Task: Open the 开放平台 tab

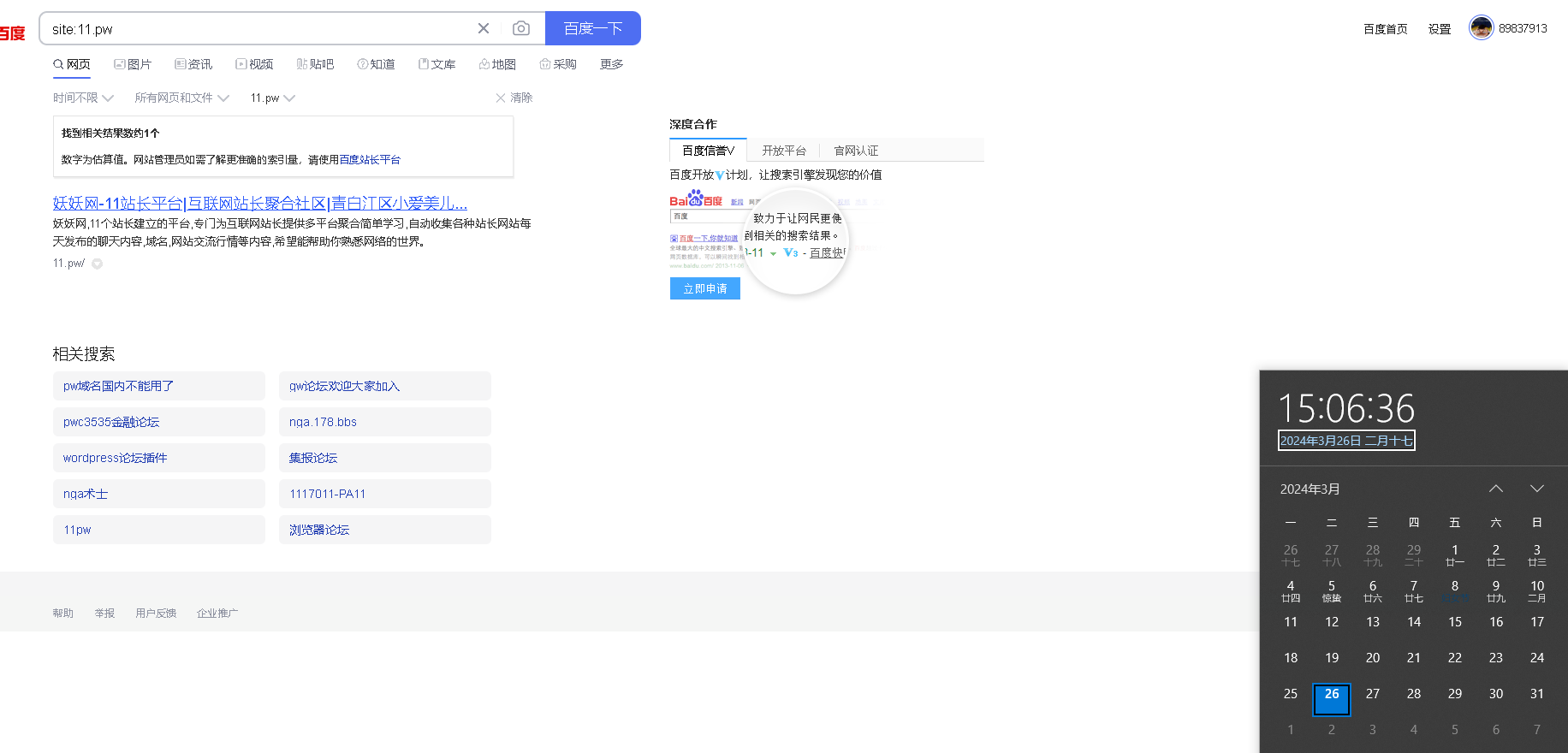Action: (784, 151)
